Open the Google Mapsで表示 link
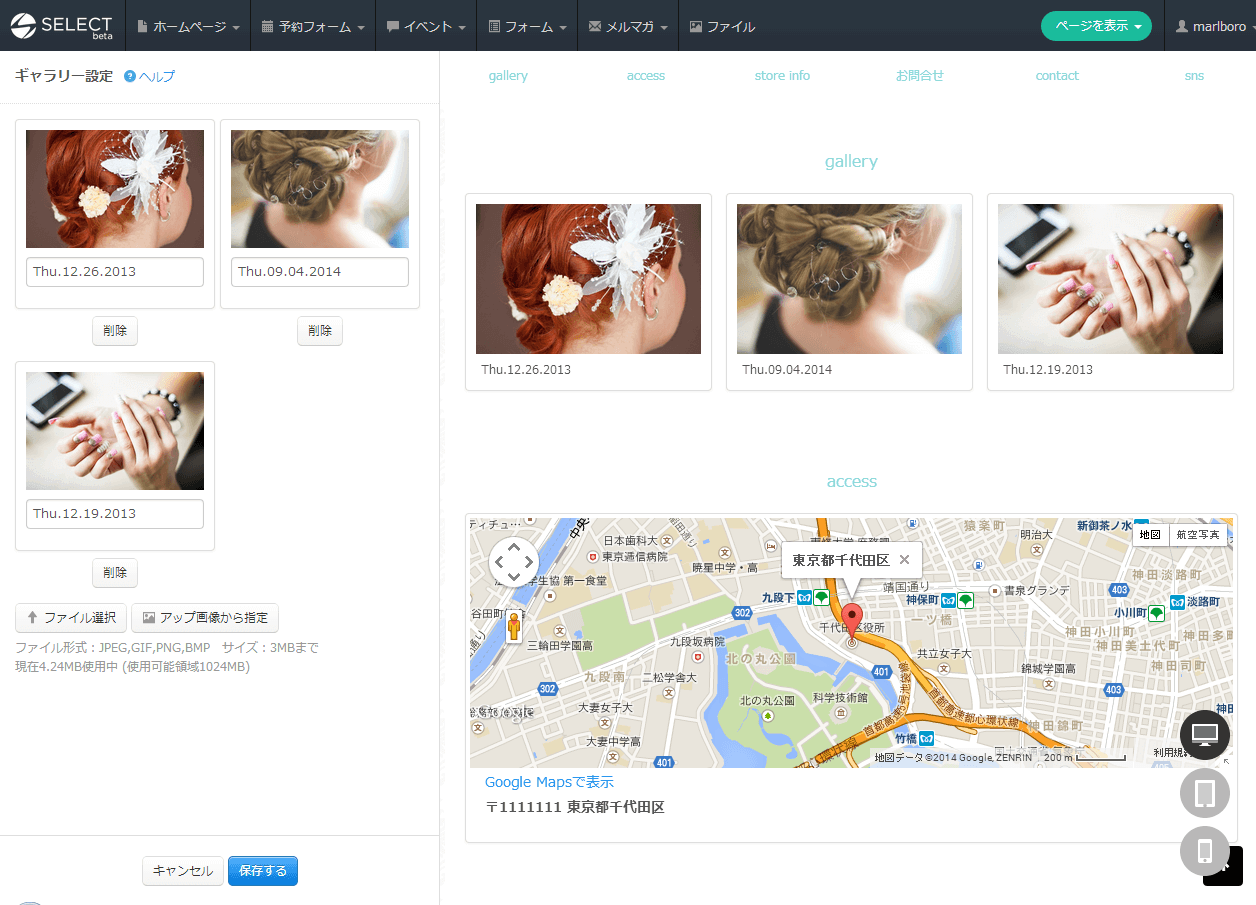This screenshot has height=905, width=1256. pos(549,782)
